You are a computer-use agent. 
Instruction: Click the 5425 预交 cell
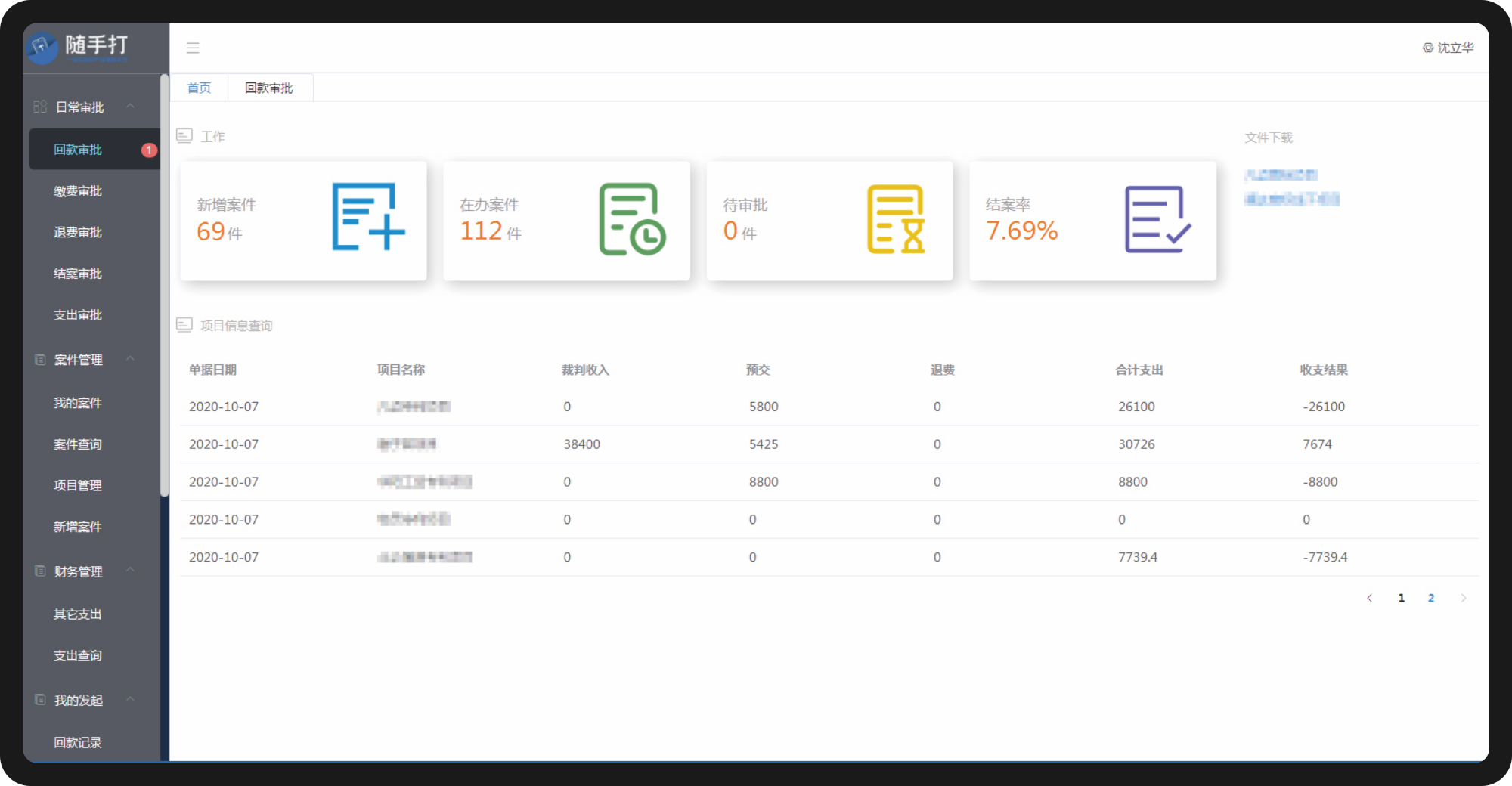[x=764, y=444]
